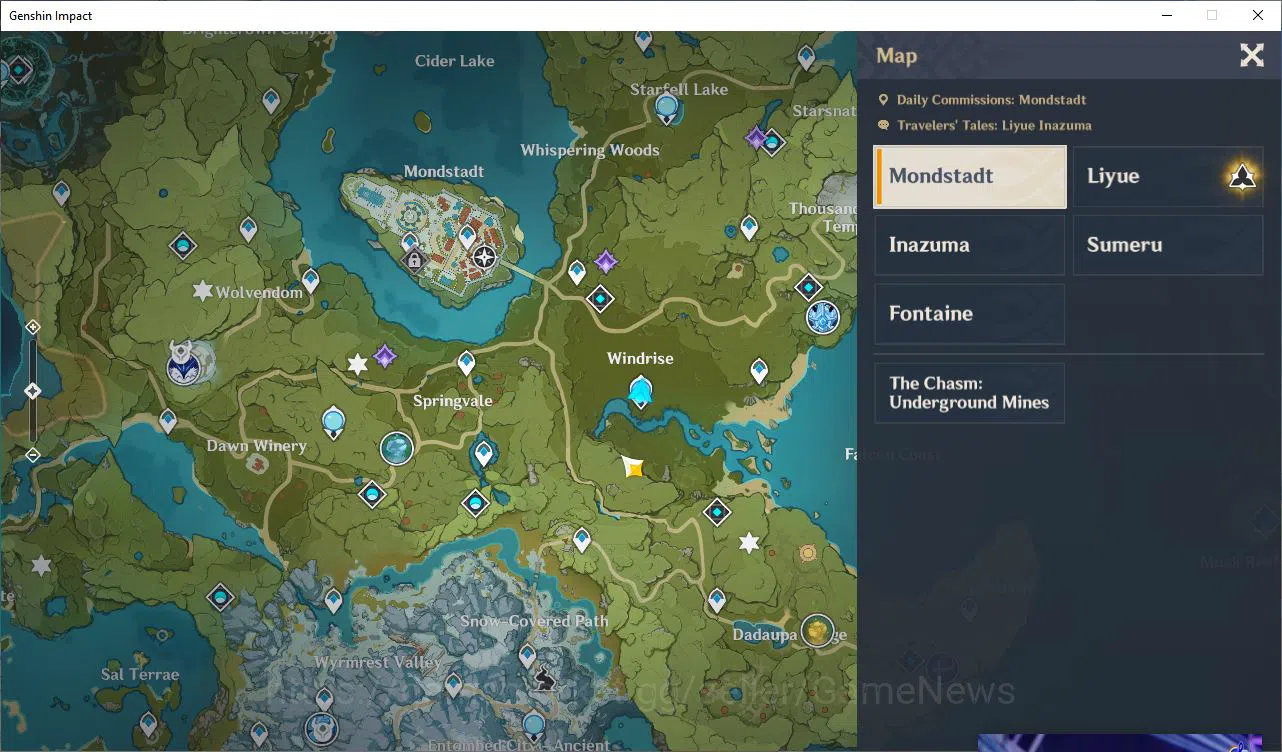Click the Snow-Covered Path map label

(534, 621)
